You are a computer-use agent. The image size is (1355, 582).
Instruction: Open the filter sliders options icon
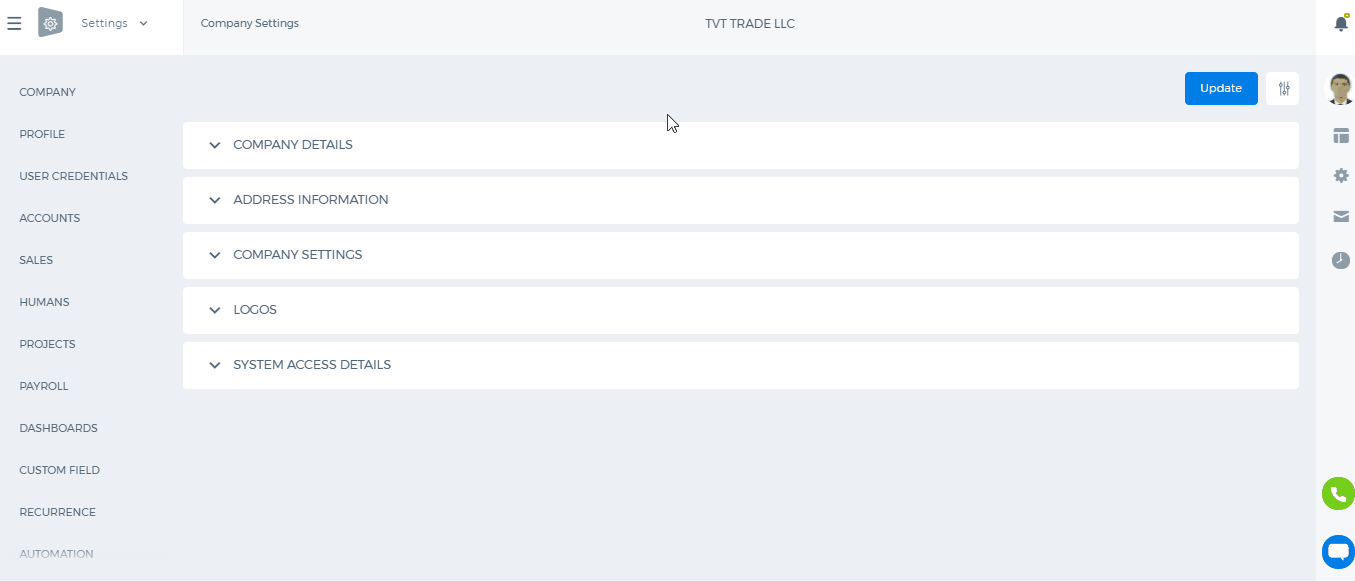click(x=1283, y=88)
